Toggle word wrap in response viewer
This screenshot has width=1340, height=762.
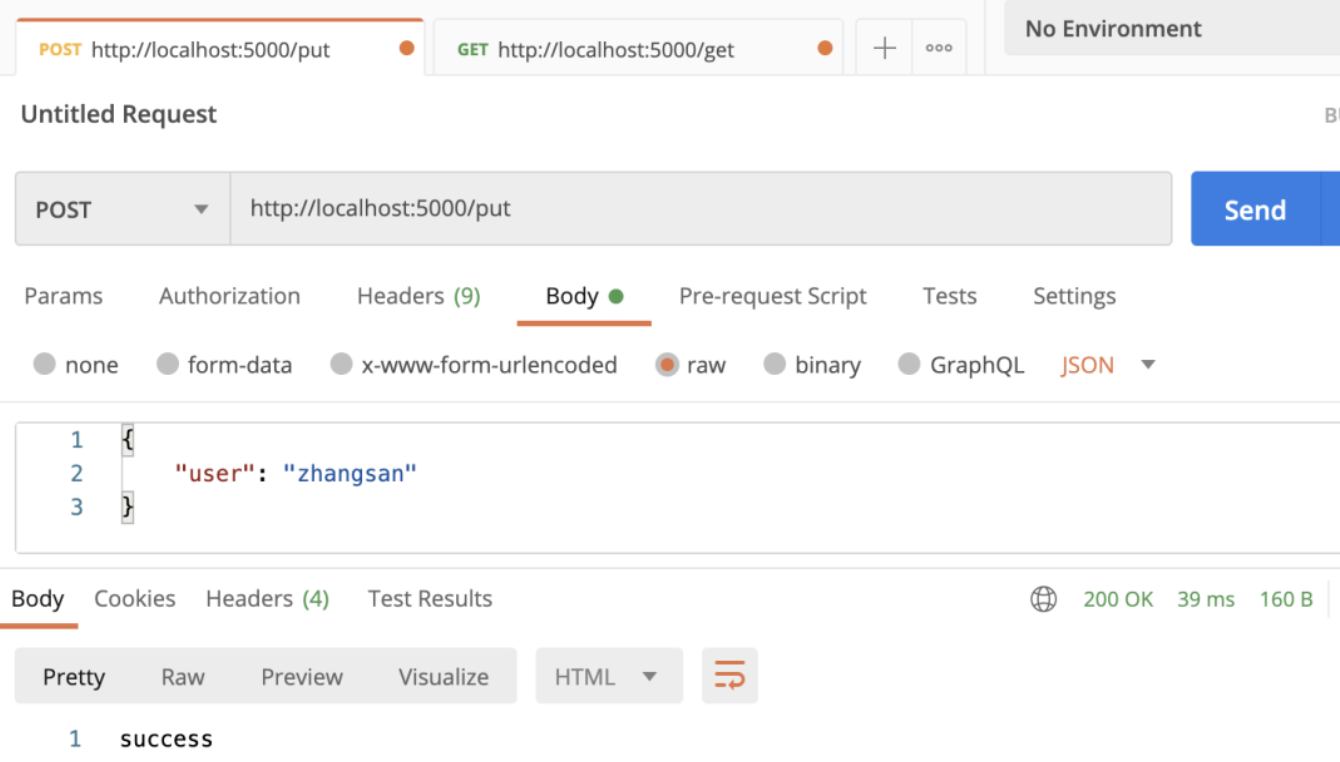[x=730, y=676]
